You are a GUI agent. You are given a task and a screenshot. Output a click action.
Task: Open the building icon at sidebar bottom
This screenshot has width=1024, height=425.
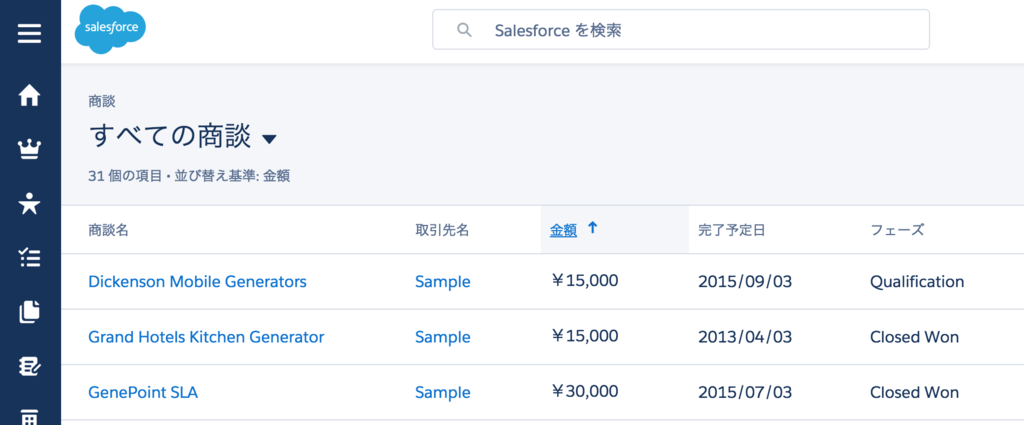point(29,417)
